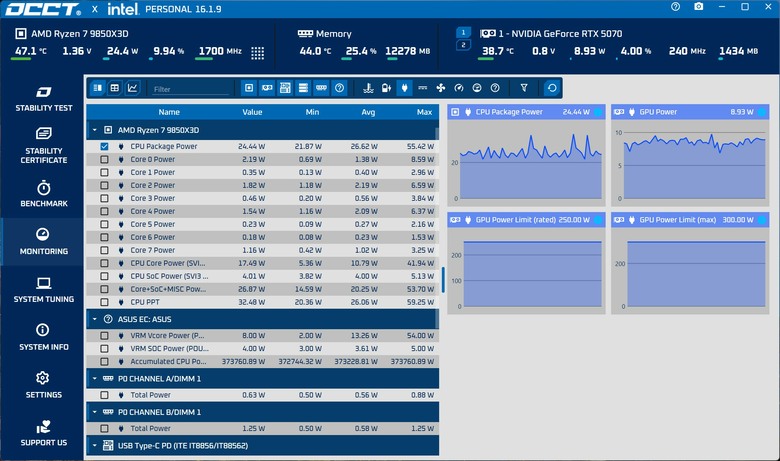The height and width of the screenshot is (461, 780).
Task: Check the CPU PPT checkbox
Action: pos(104,302)
